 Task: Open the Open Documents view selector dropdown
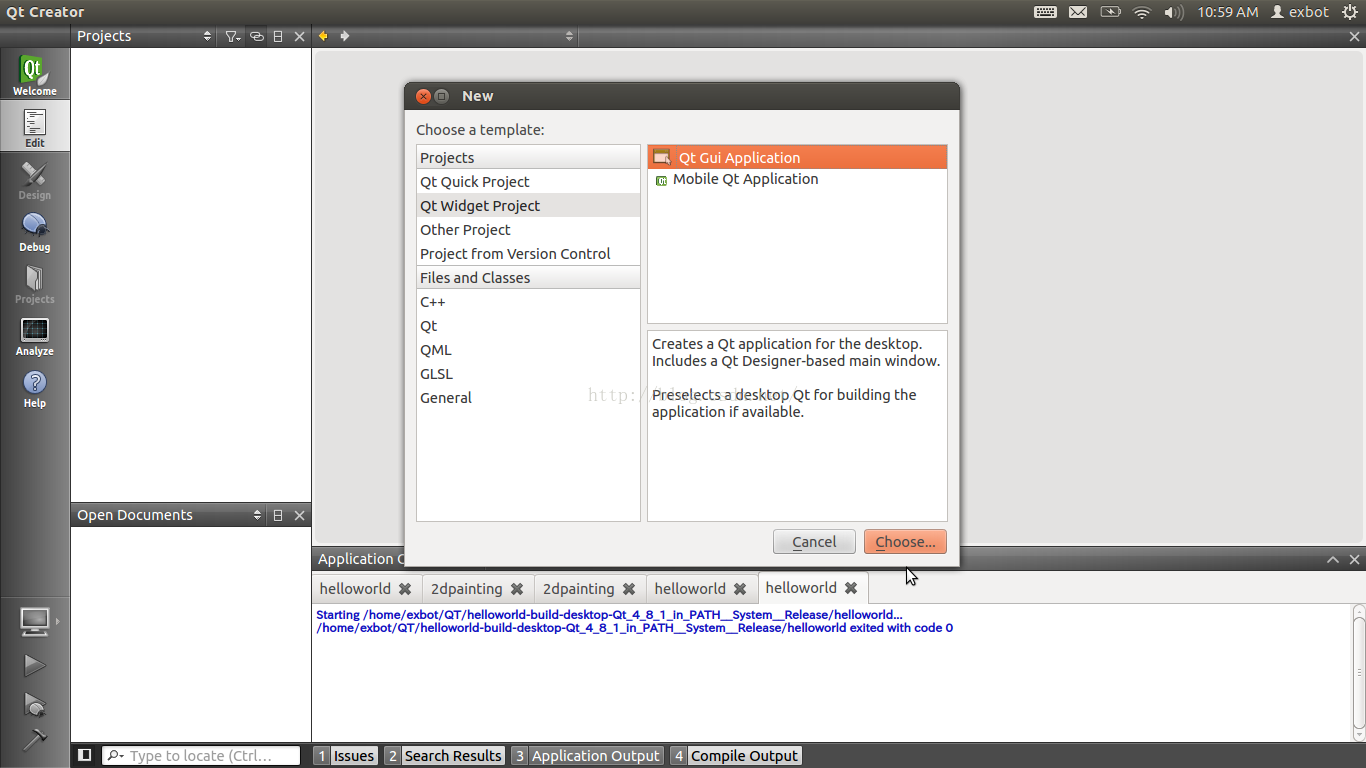tap(169, 515)
